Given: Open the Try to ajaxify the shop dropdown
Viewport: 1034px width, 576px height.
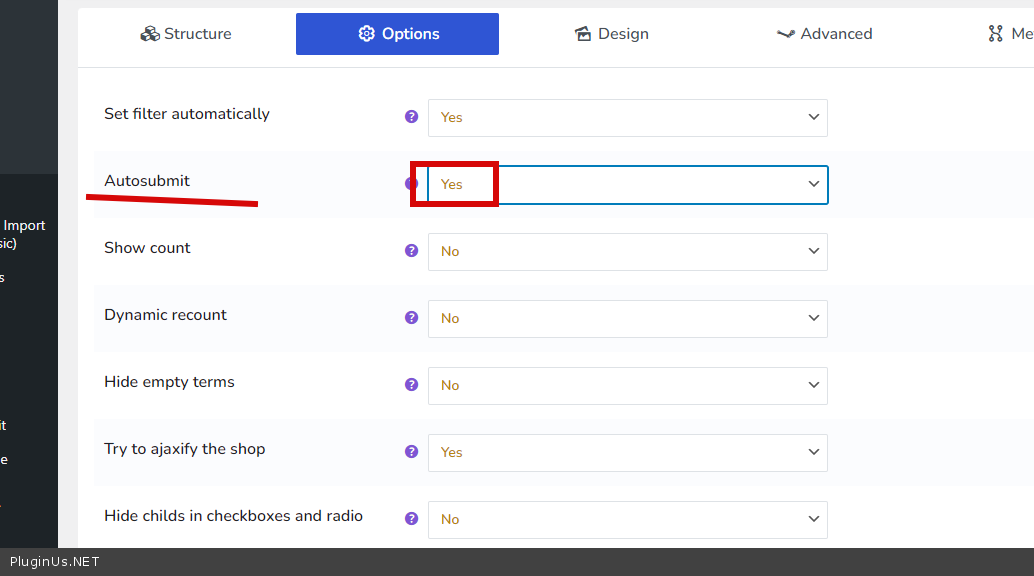Looking at the screenshot, I should point(627,453).
